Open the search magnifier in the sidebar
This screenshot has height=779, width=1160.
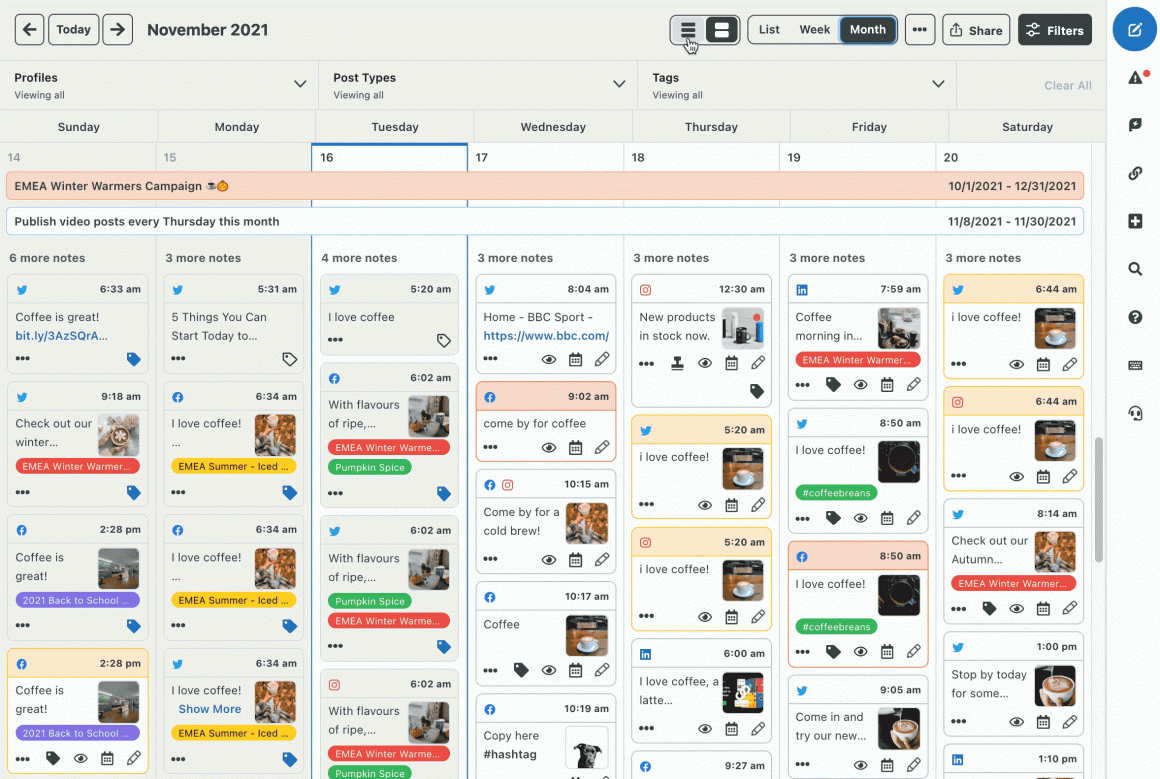coord(1135,269)
